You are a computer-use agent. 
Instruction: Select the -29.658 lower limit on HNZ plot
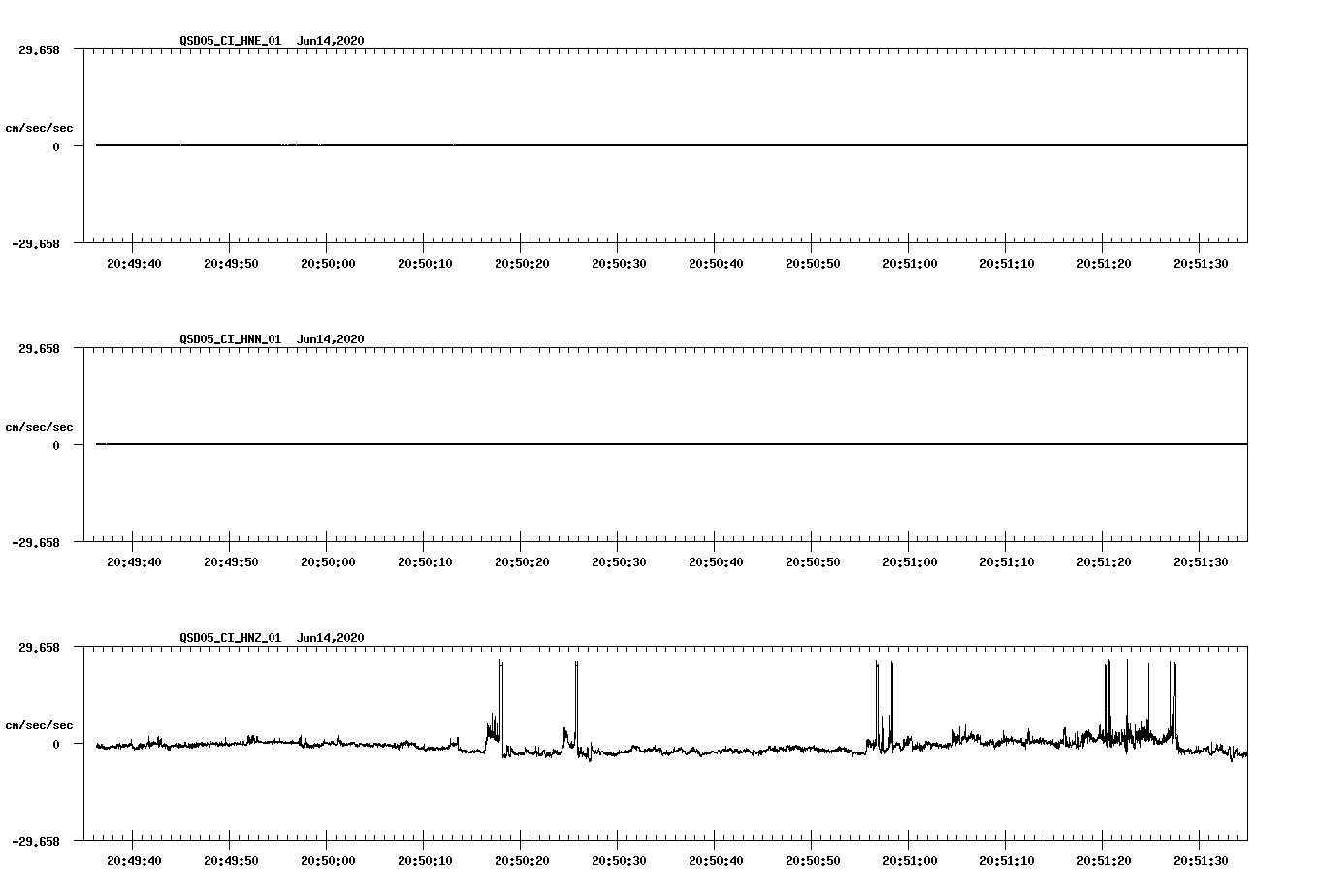36,841
